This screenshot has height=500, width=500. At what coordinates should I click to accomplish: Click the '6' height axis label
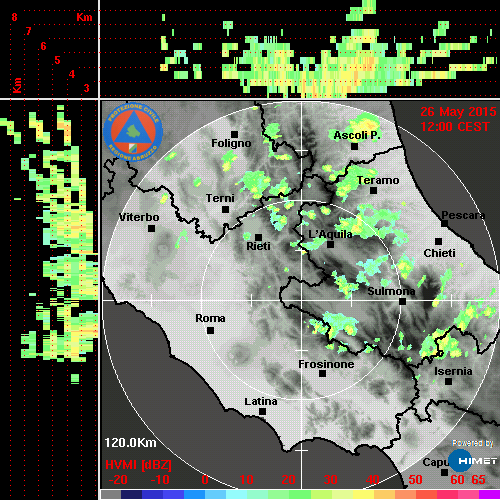[43, 46]
